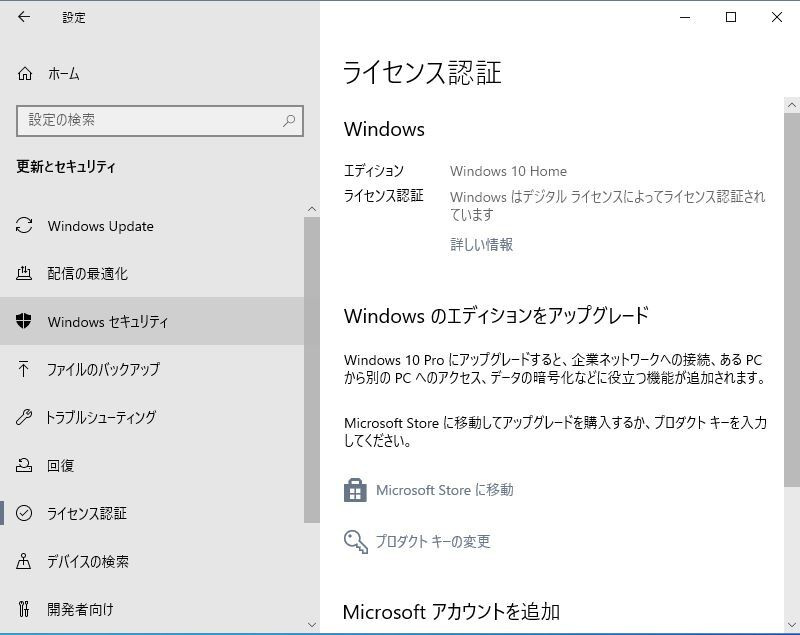This screenshot has width=800, height=635.
Task: Click the search magnifier icon
Action: point(289,120)
